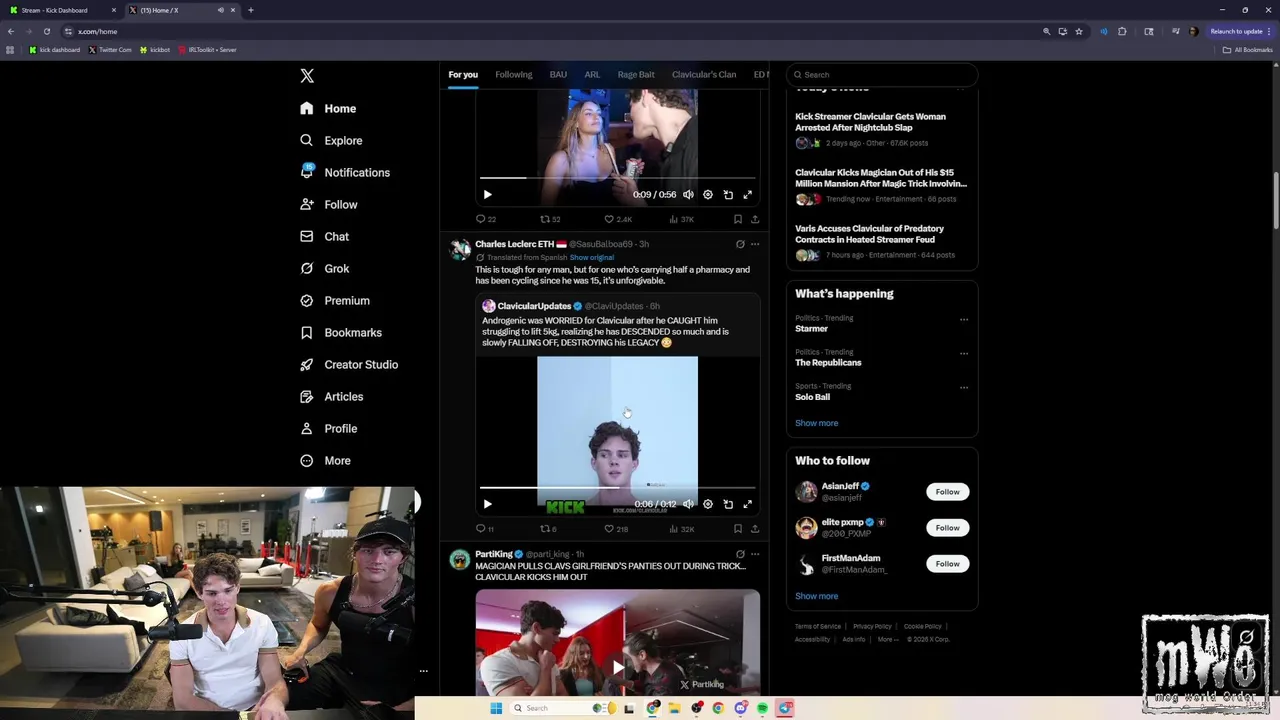The width and height of the screenshot is (1280, 720).
Task: Reply to the Charles Leclerc ETH post
Action: [485, 528]
